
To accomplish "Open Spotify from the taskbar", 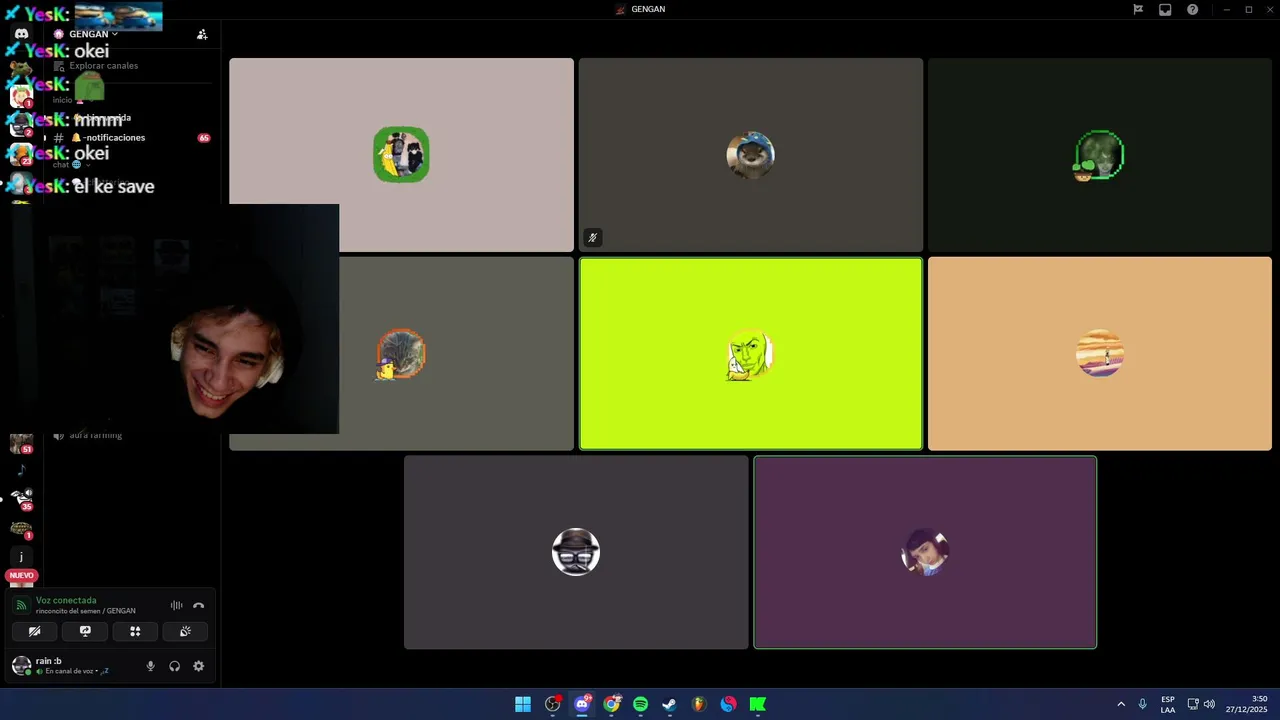I will click(x=641, y=704).
